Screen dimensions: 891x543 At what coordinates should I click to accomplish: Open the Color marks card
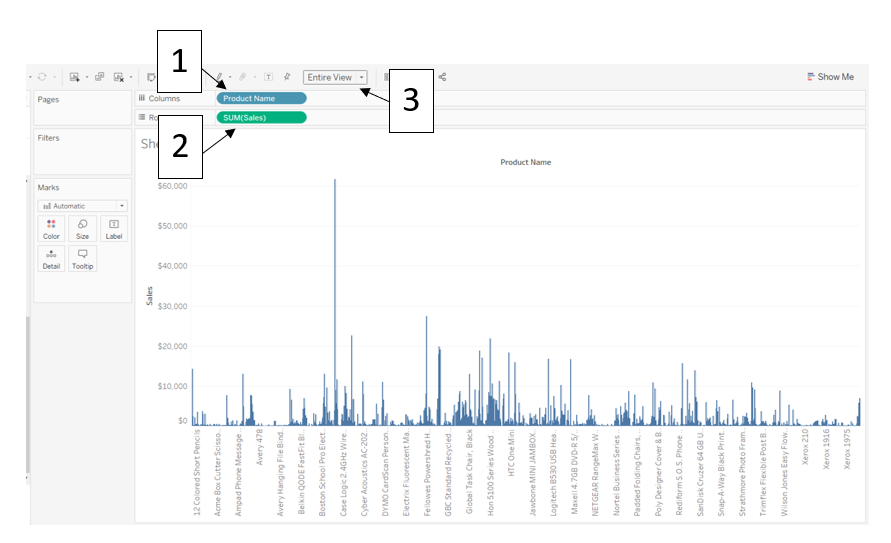pos(51,229)
